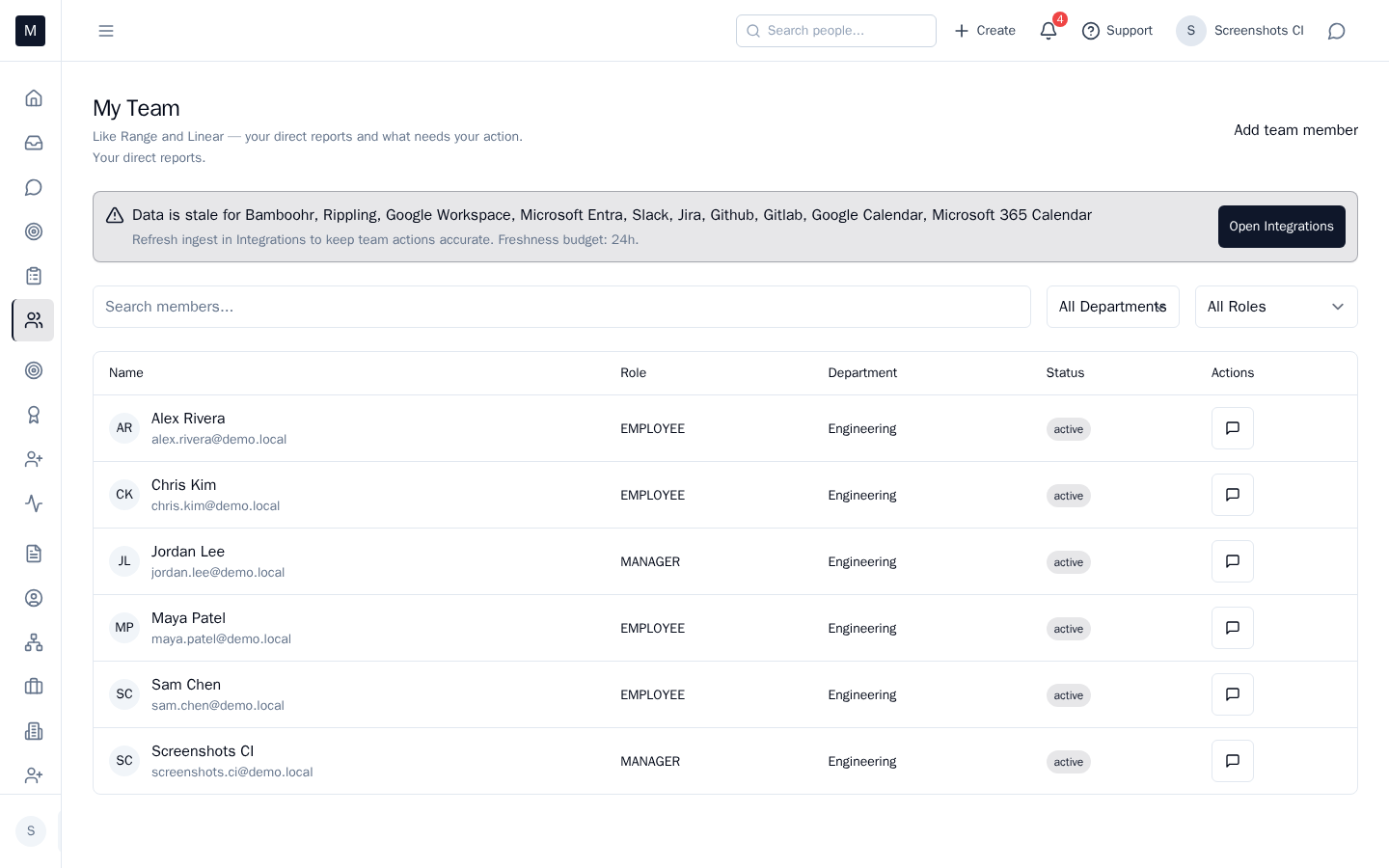
Task: Click Add team member
Action: coord(1295,130)
